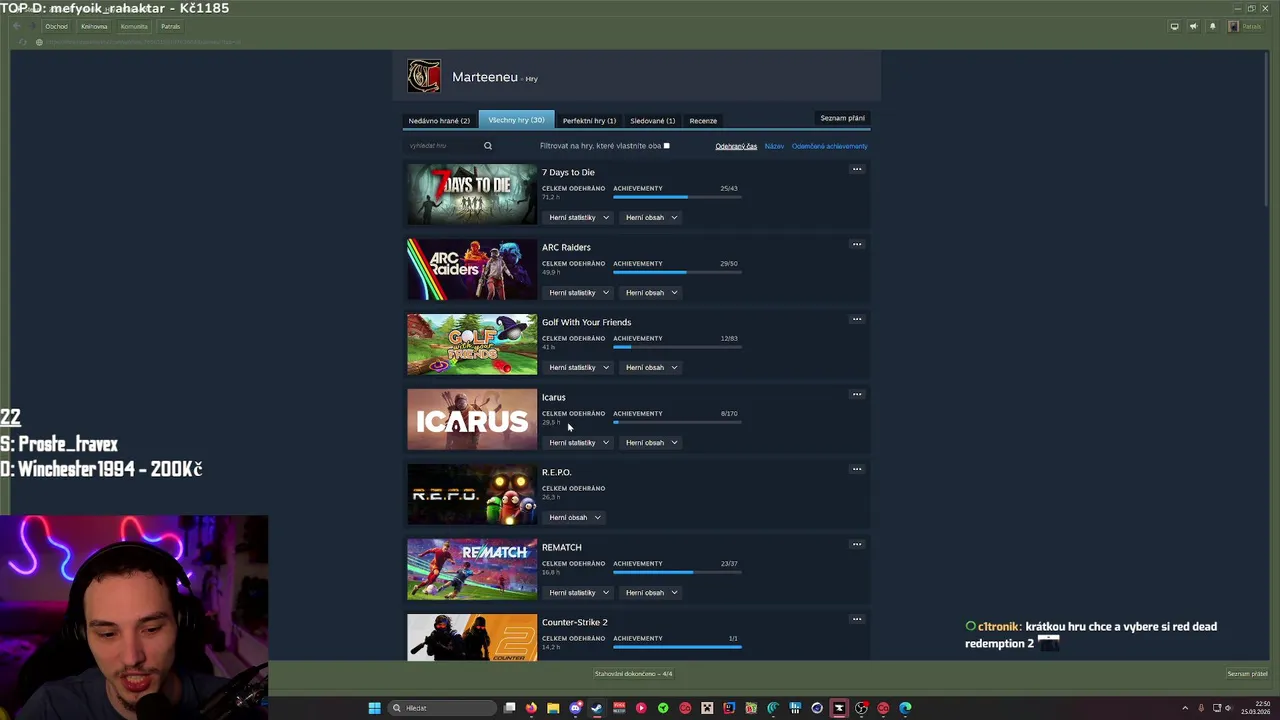Open options menu for R.E.P.O.

pos(856,469)
